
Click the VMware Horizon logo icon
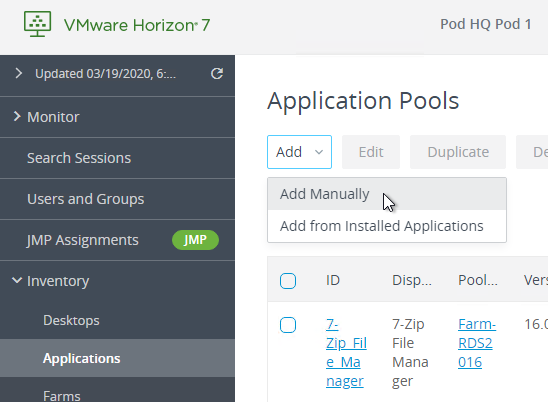(37, 24)
